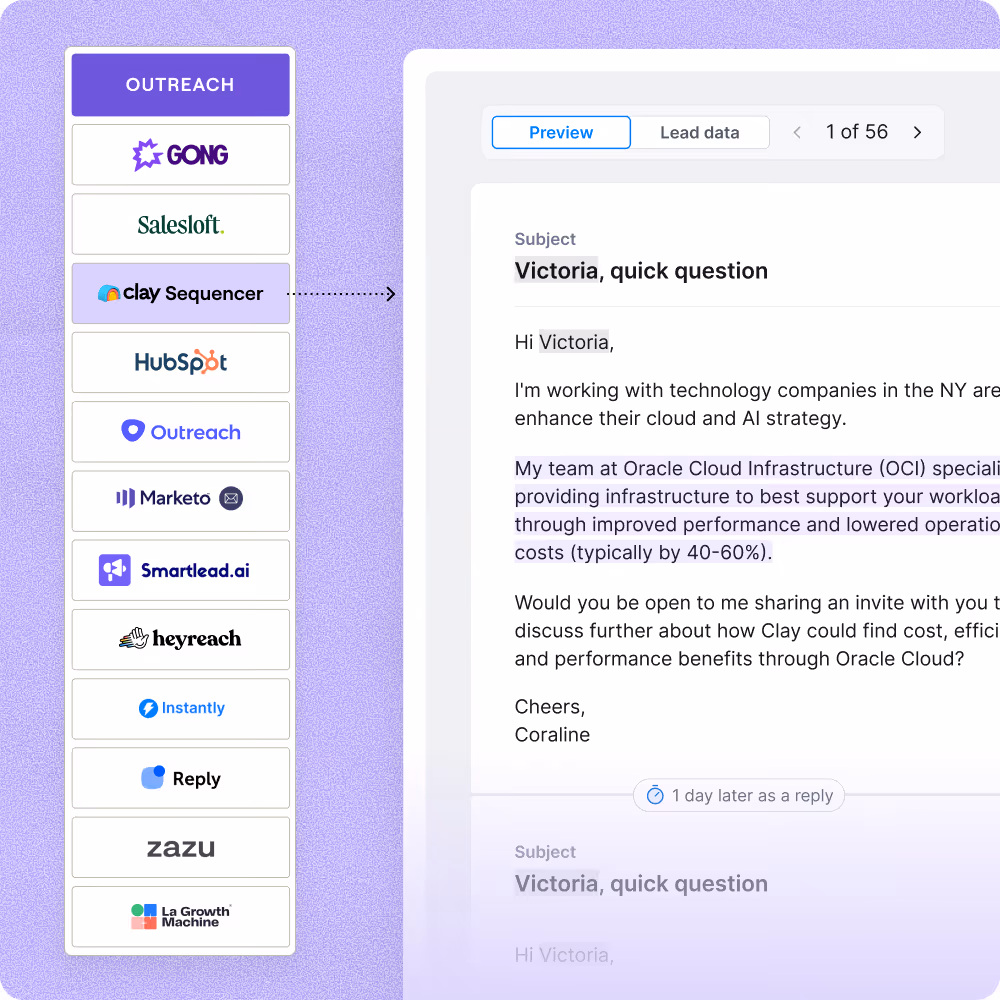This screenshot has height=1000, width=1000.
Task: Select the Instantly integration card
Action: (180, 709)
